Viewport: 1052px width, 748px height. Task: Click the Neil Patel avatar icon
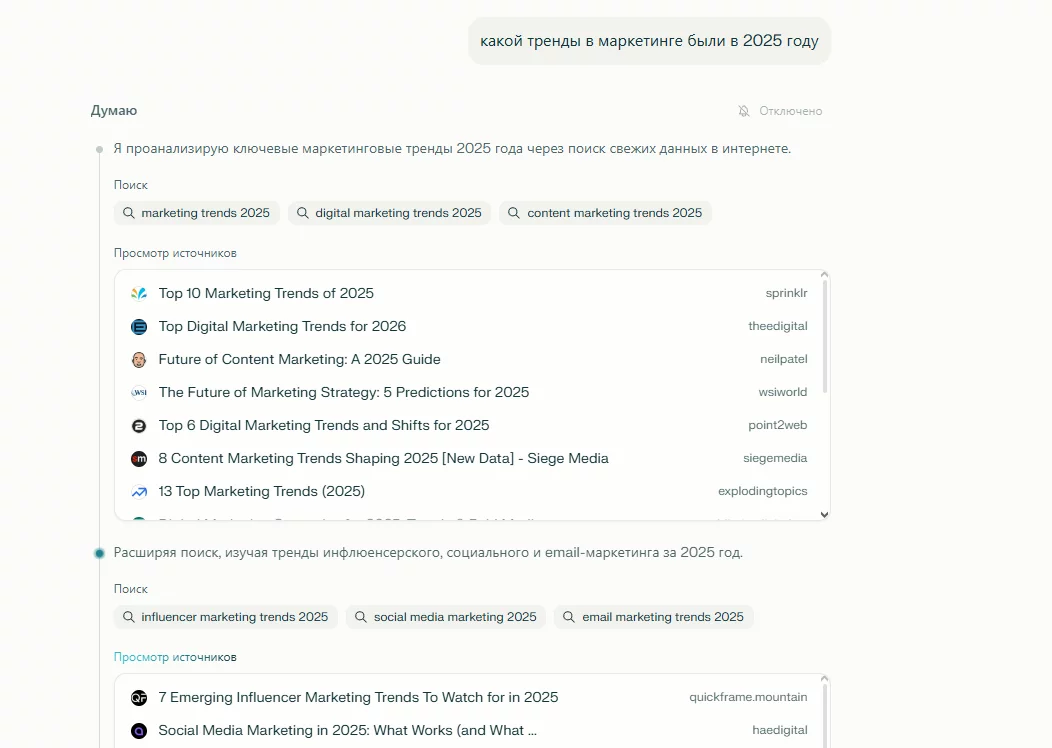tap(139, 360)
